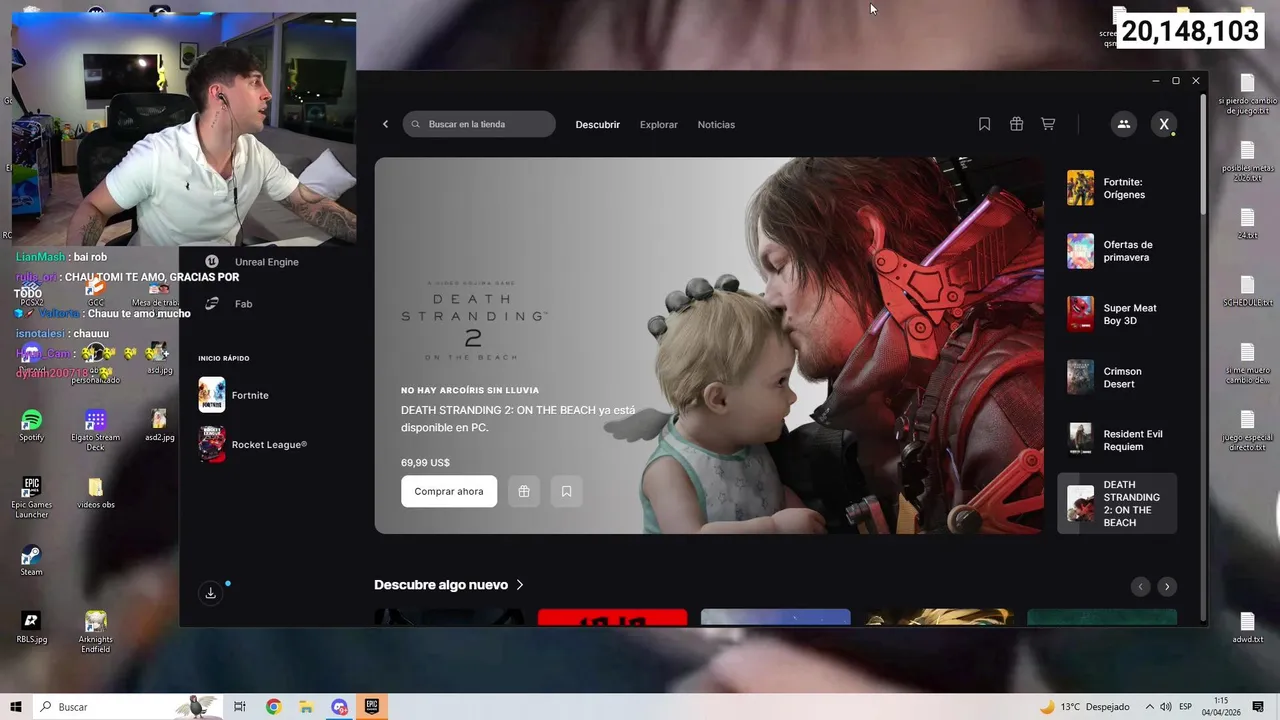Focus the 'Buscar en la tienda' search field
Screen dimensions: 1280x720
coord(479,124)
